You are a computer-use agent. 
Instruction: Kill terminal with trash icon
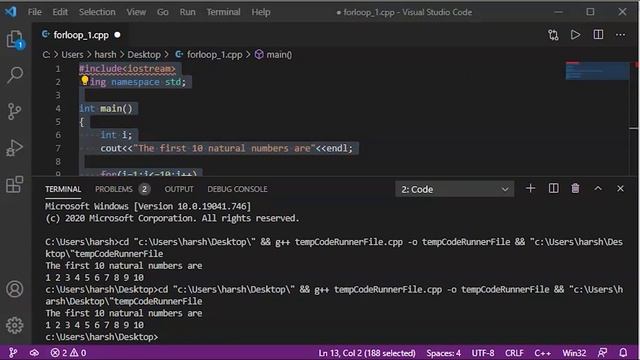click(576, 188)
